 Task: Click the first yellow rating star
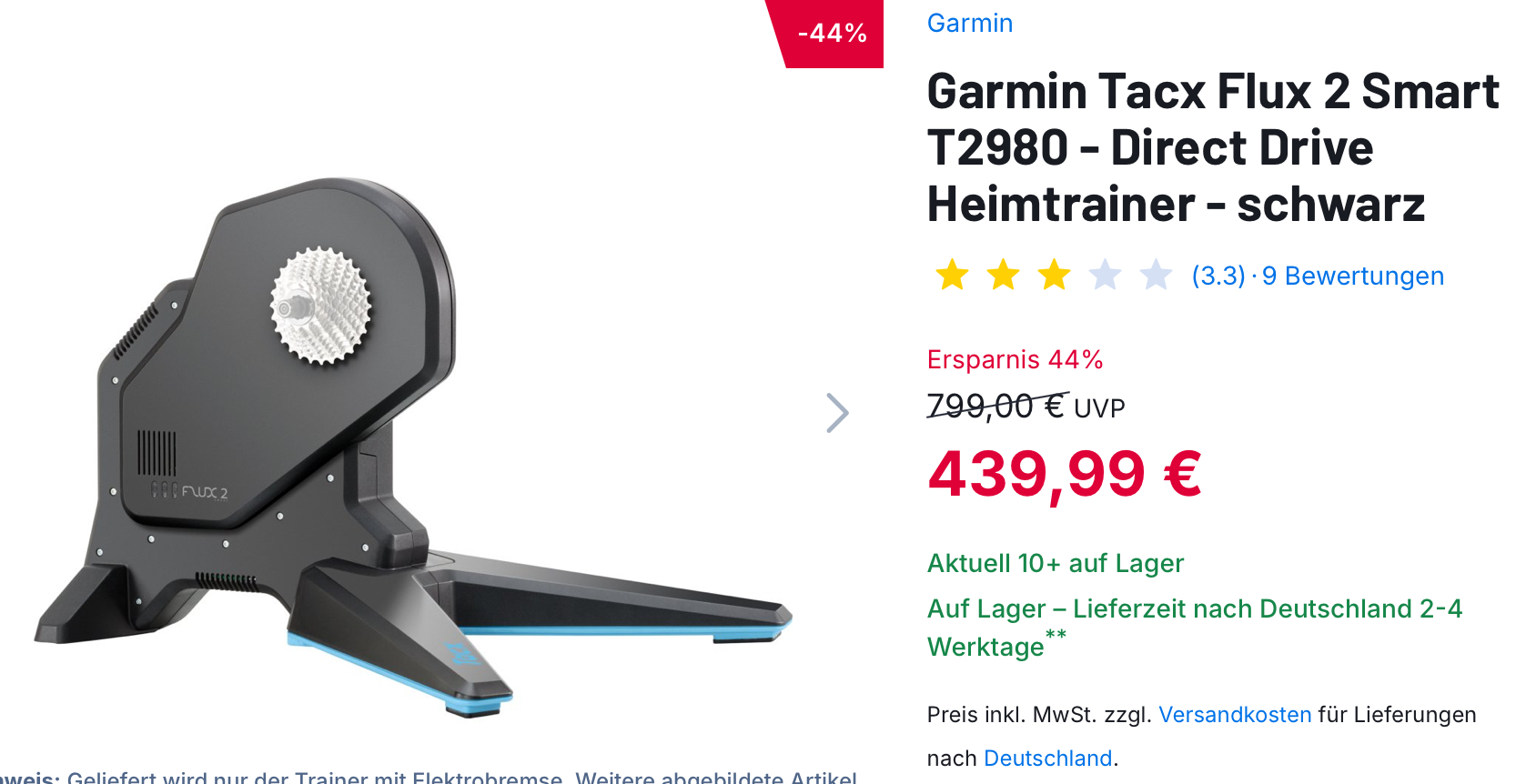[952, 275]
